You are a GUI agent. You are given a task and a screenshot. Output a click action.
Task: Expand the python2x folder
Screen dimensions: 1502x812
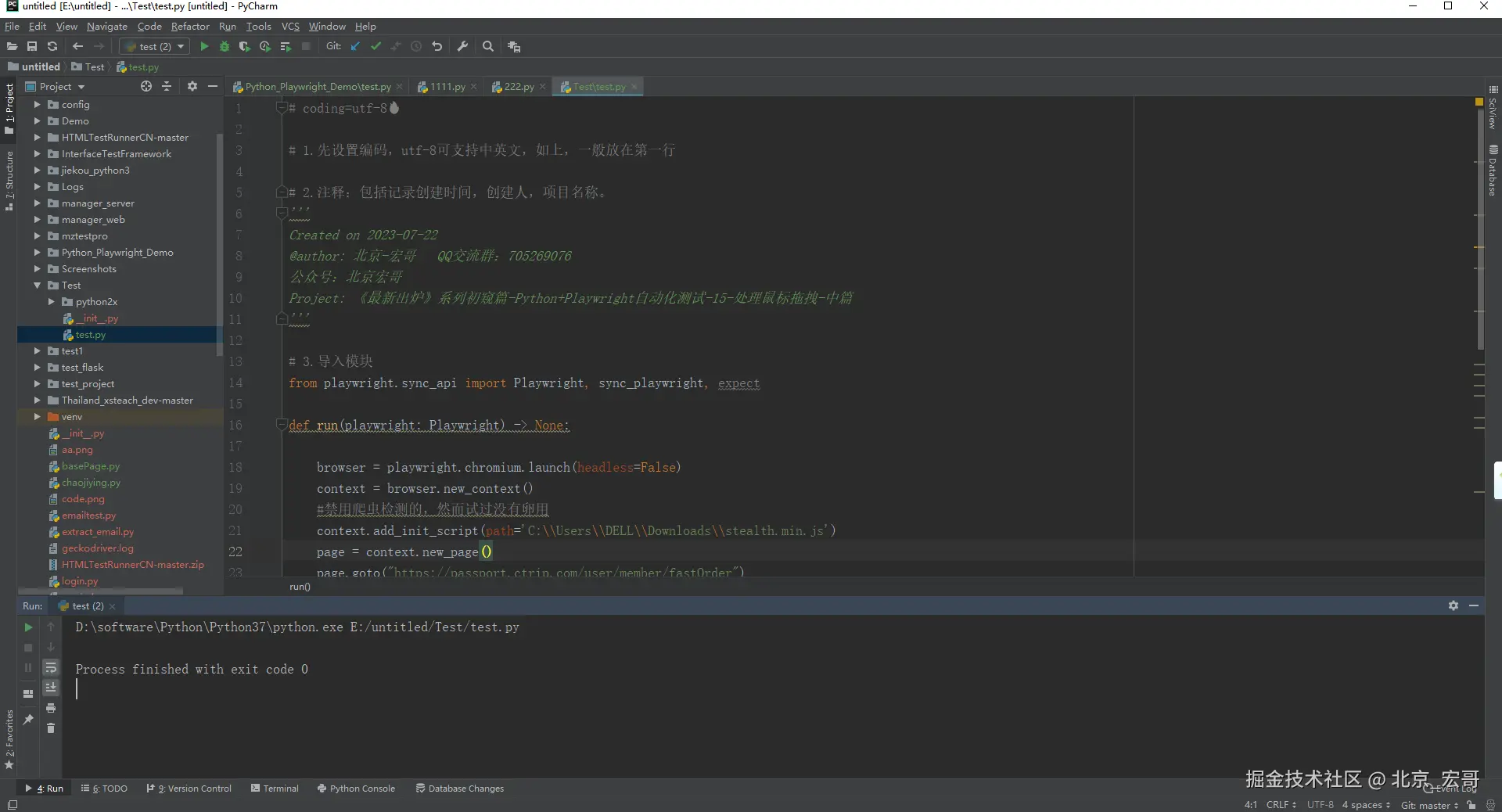[x=51, y=302]
